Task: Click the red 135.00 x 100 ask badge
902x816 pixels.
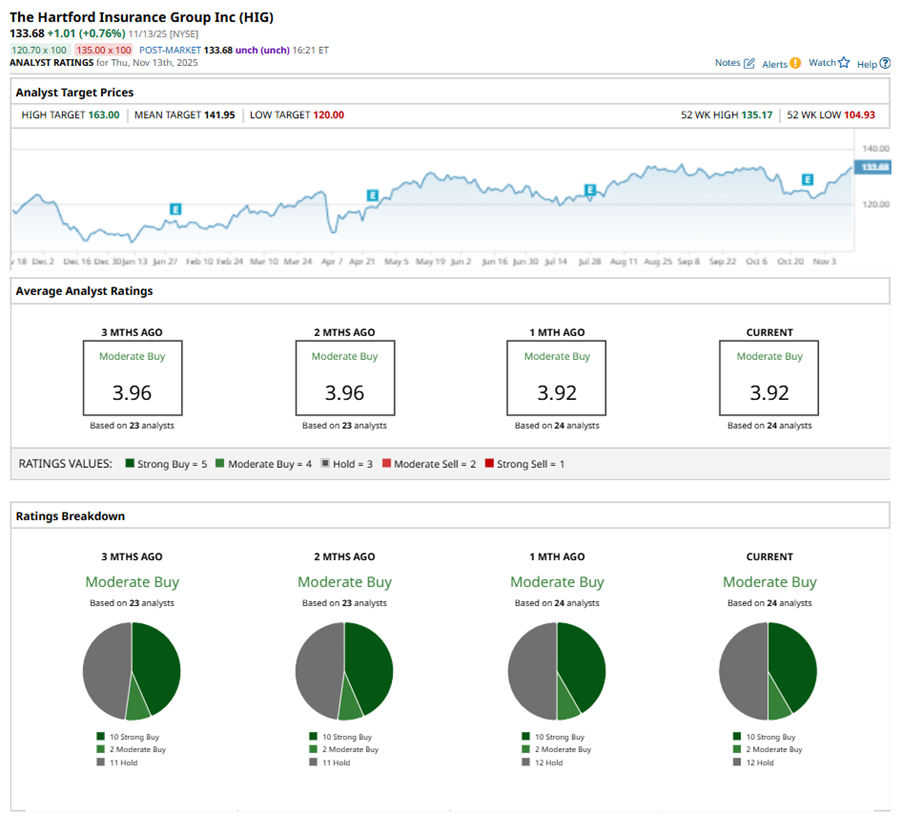Action: coord(103,49)
